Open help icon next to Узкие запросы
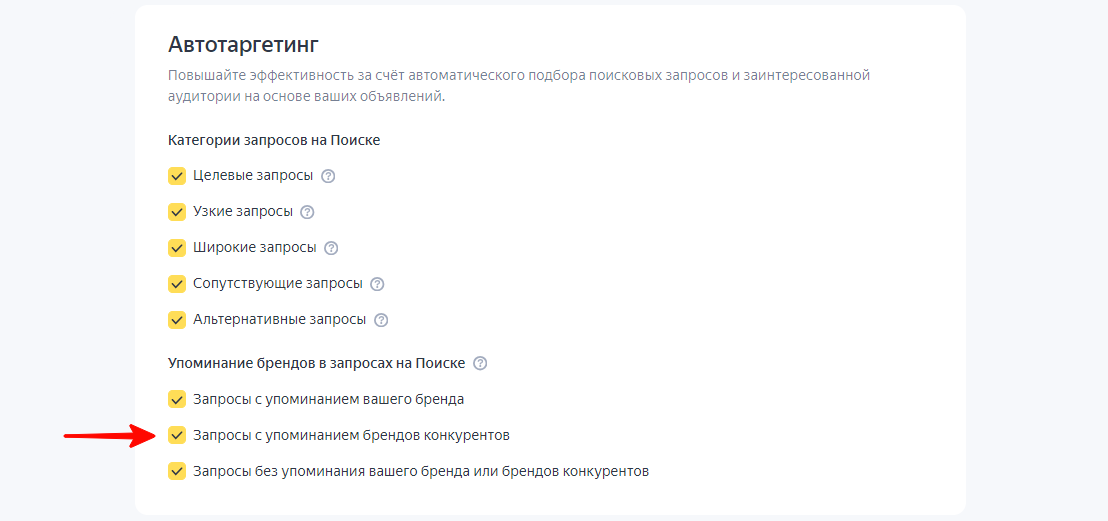This screenshot has height=521, width=1108. (x=307, y=212)
